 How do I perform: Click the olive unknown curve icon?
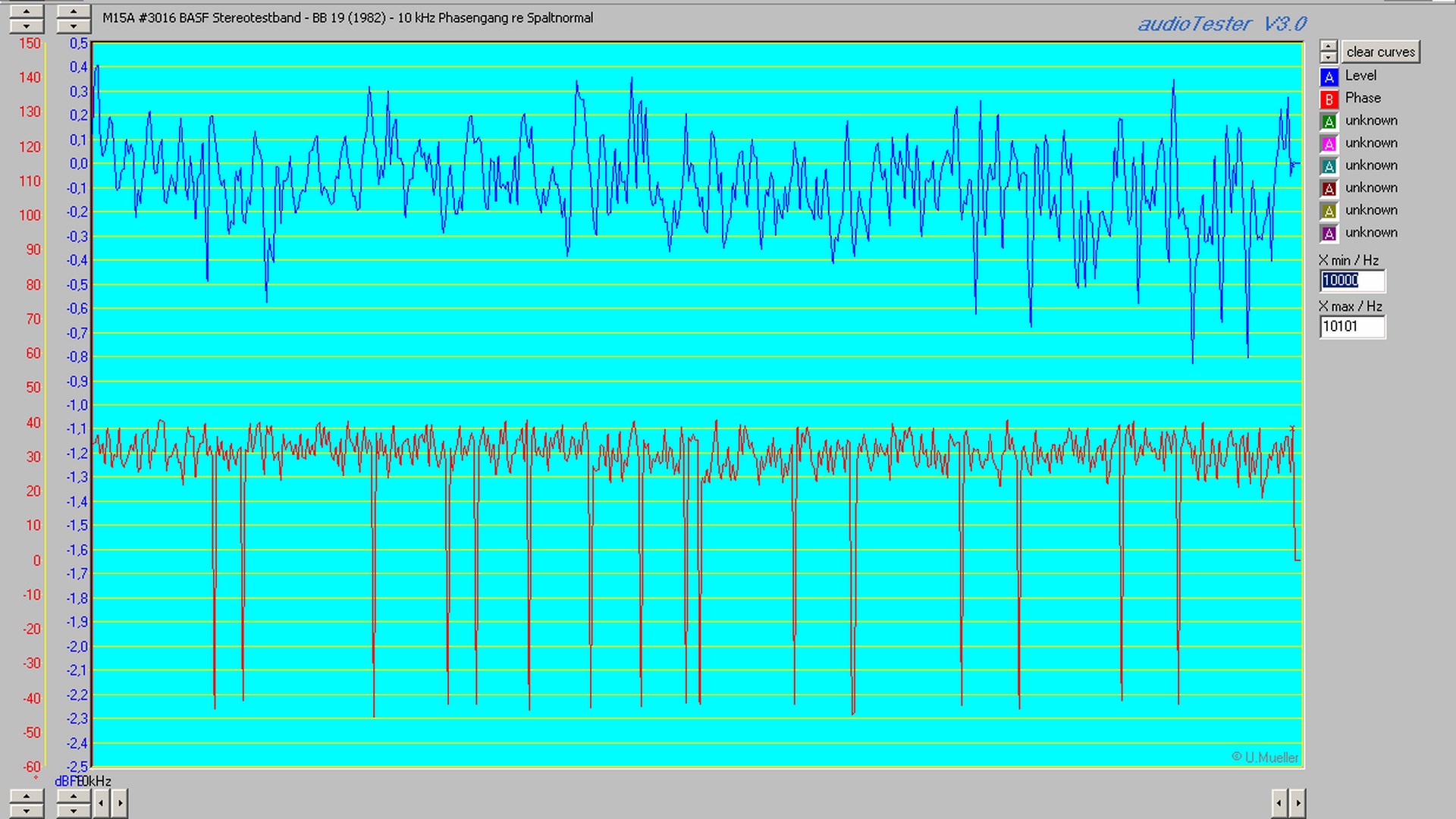[x=1329, y=211]
